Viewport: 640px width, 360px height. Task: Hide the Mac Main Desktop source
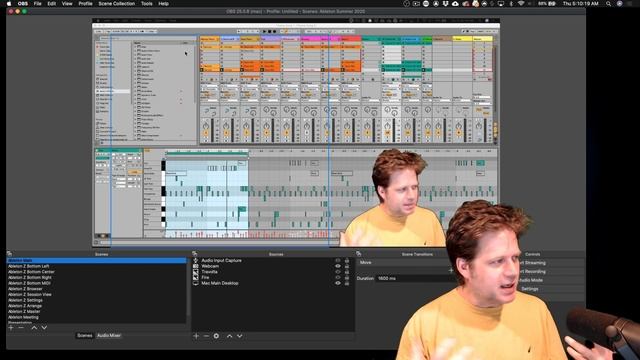[338, 283]
